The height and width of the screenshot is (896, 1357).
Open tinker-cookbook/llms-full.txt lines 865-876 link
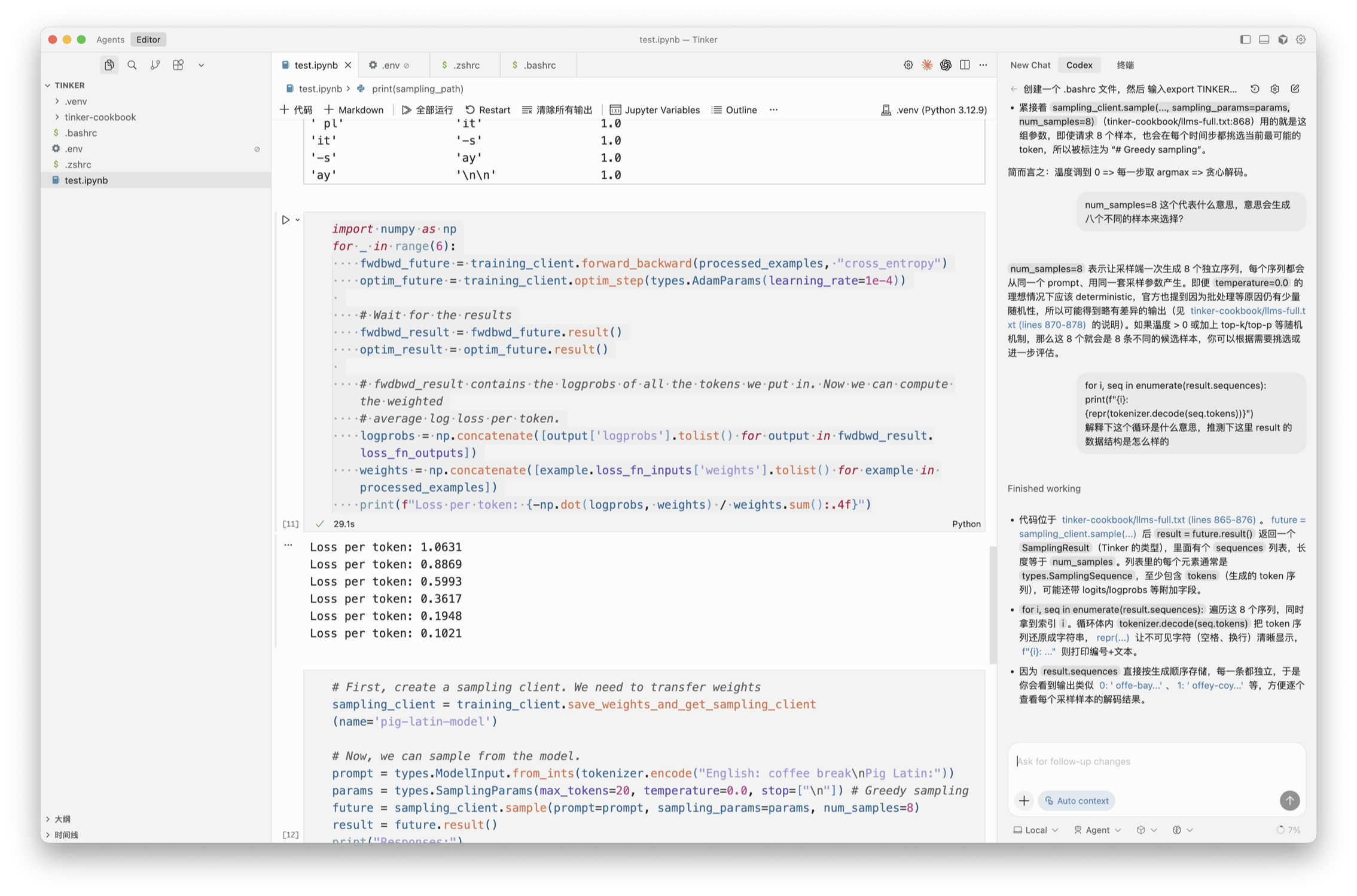pos(1158,519)
